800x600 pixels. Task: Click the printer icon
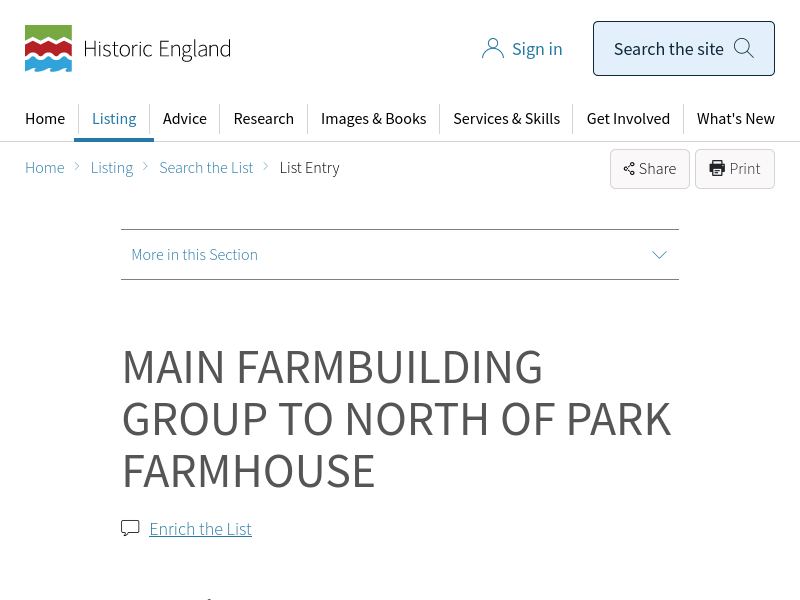pos(717,169)
